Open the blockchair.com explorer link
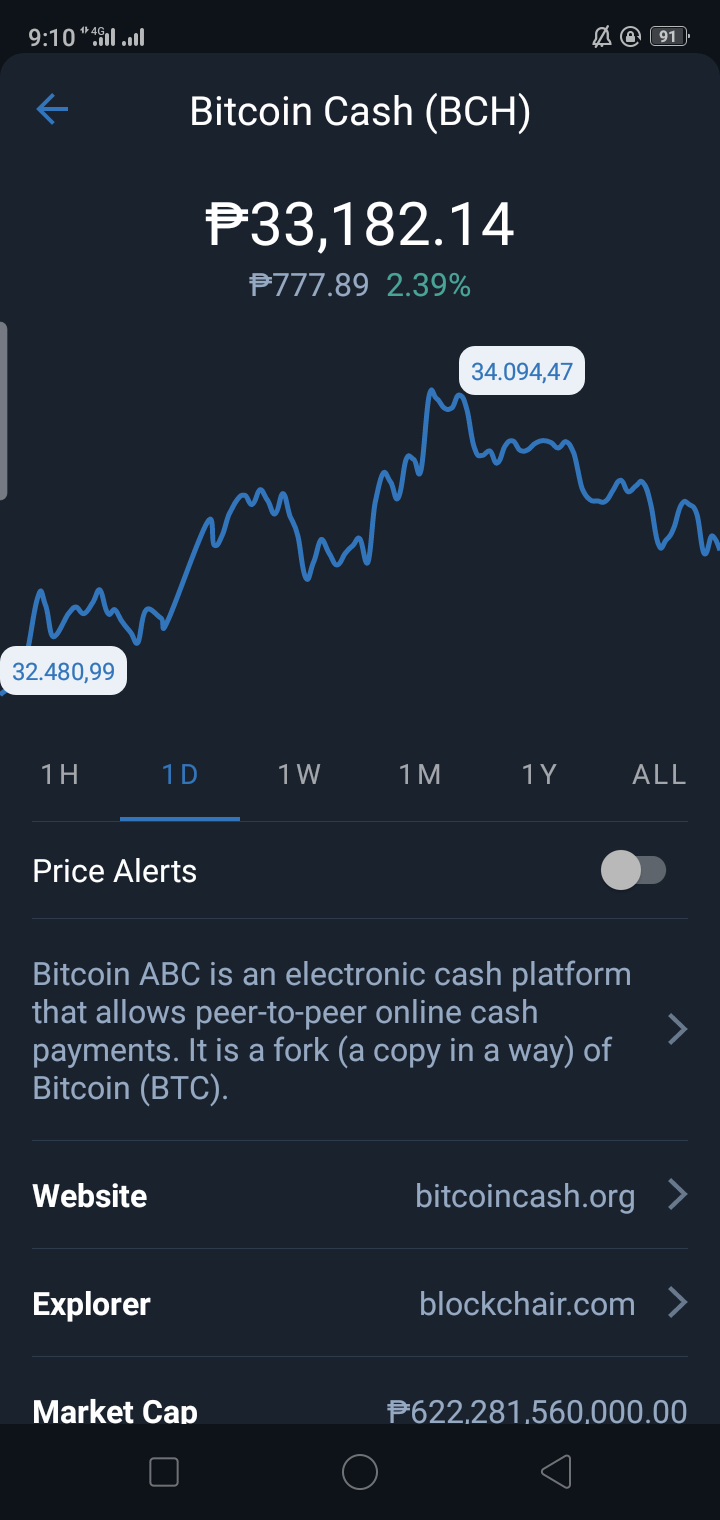 click(x=527, y=1304)
